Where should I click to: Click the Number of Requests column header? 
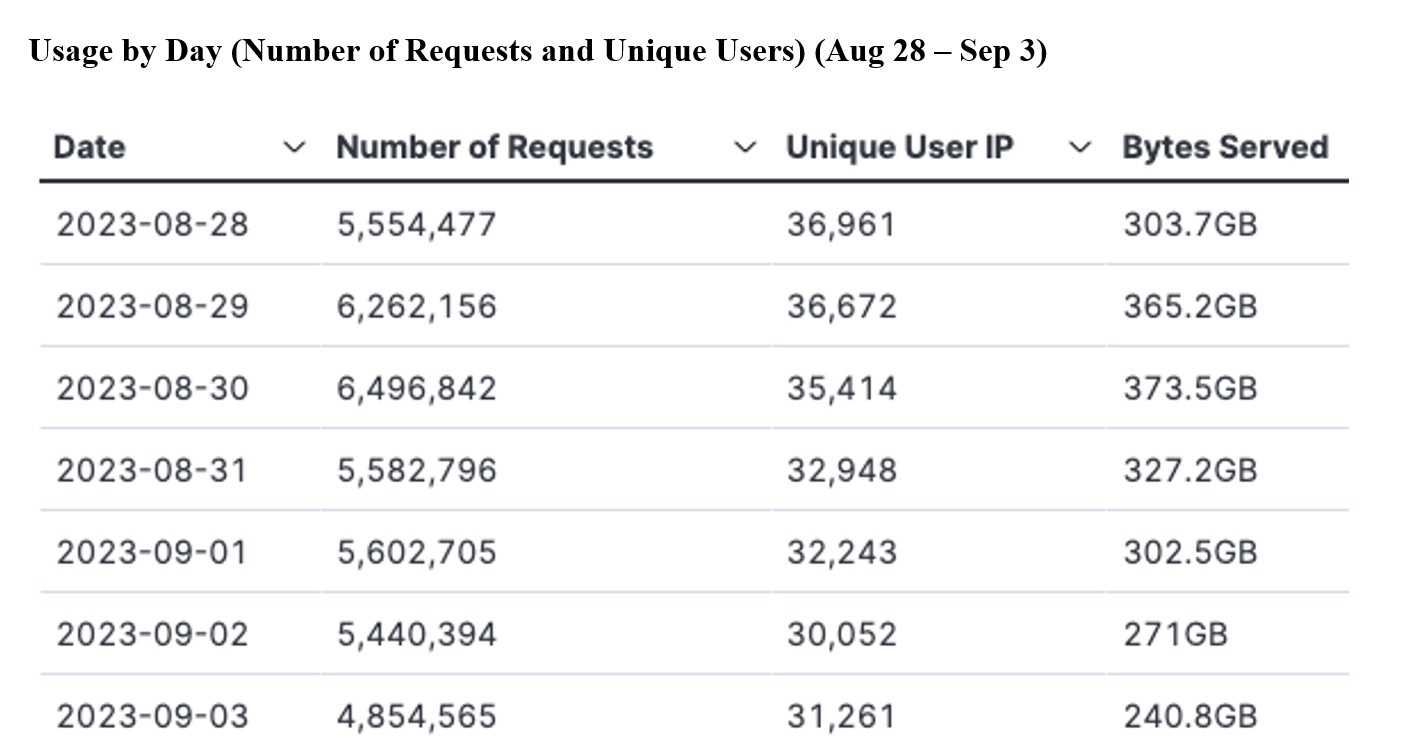495,147
